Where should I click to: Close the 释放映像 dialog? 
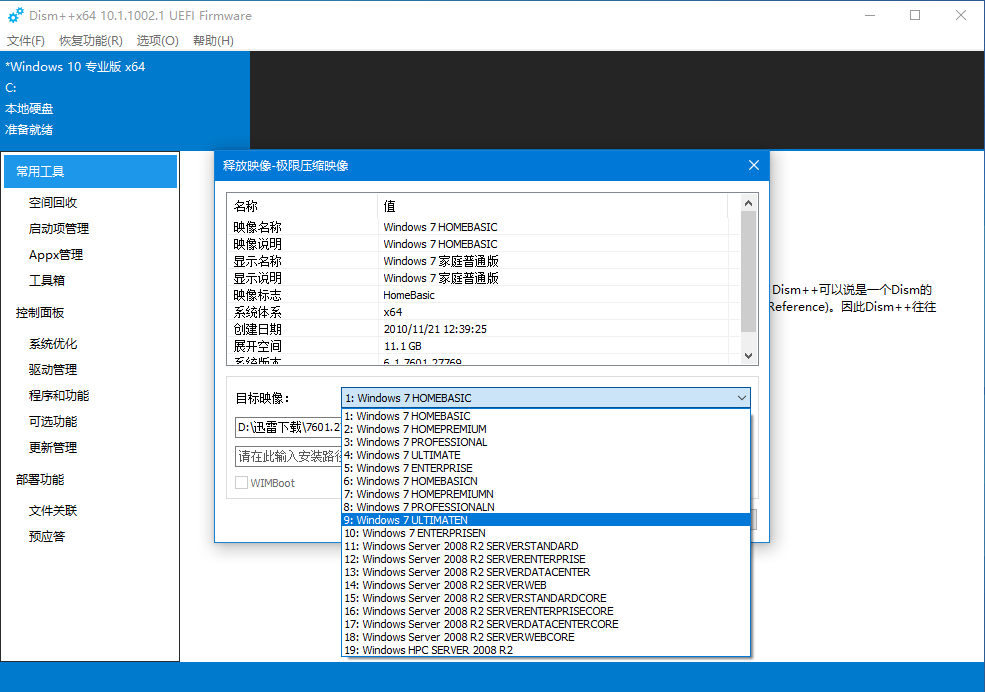click(x=754, y=165)
